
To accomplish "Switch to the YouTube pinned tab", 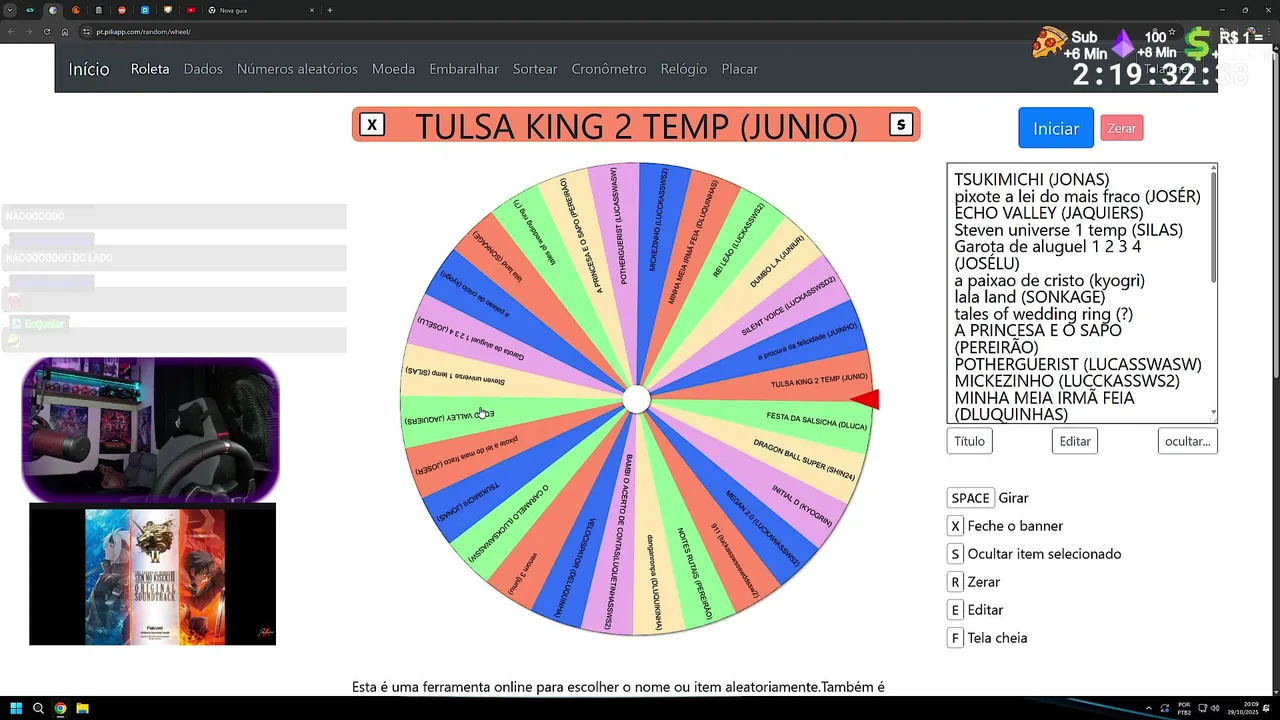I will pos(190,10).
